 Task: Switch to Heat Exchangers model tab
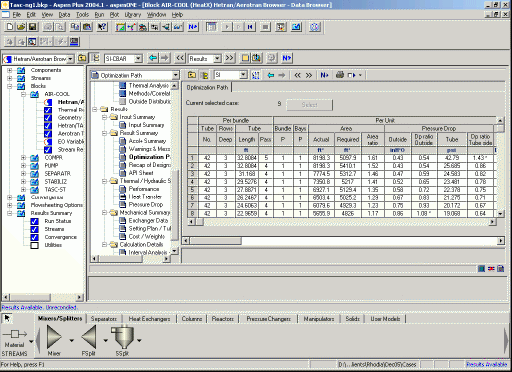[x=149, y=319]
